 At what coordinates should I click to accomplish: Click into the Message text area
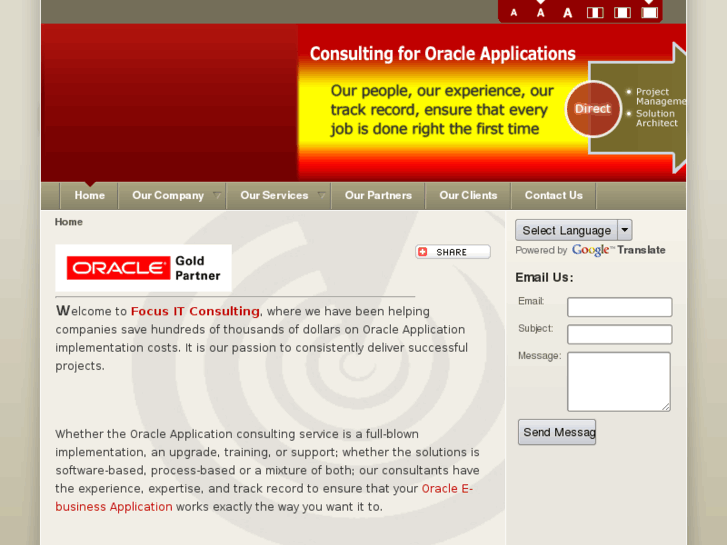(619, 382)
